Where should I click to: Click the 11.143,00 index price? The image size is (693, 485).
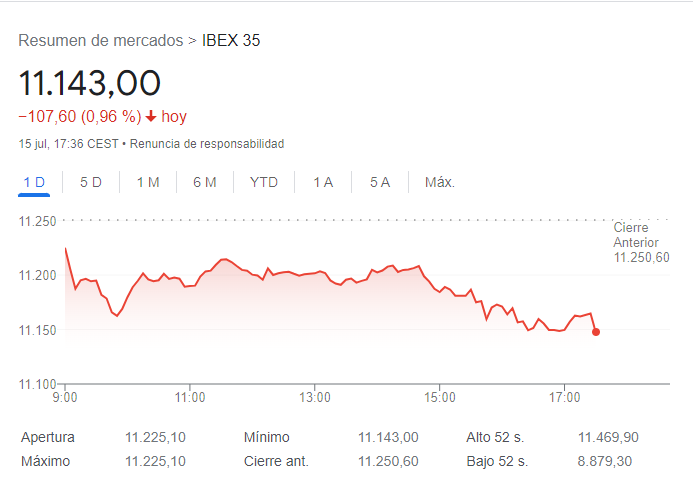pyautogui.click(x=90, y=83)
